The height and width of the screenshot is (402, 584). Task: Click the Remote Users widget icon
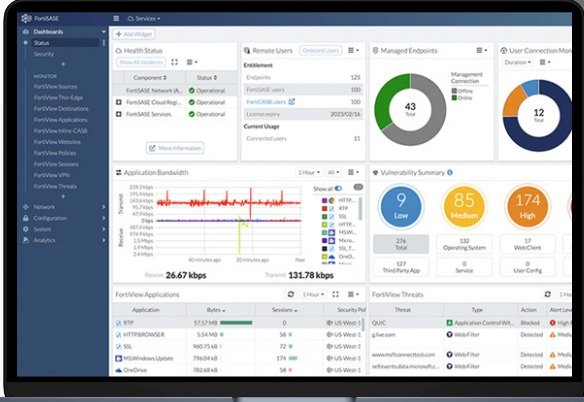coord(247,51)
